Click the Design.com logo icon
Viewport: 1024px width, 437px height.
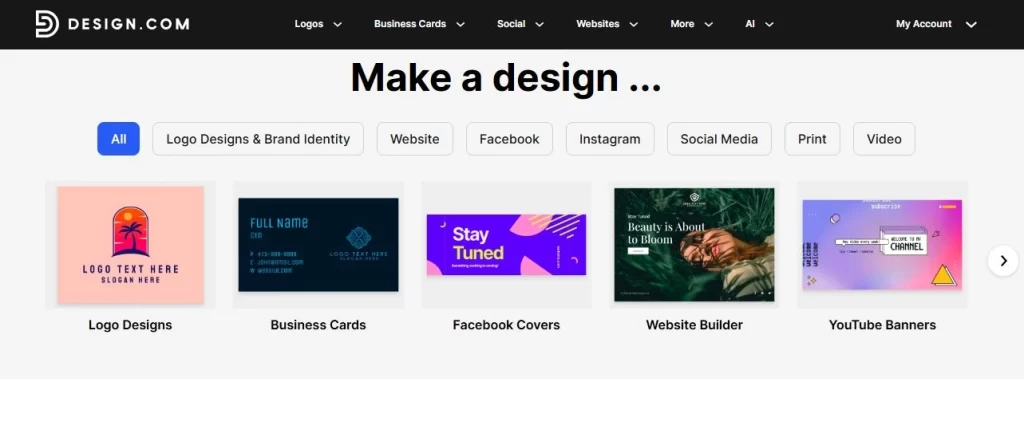click(47, 24)
